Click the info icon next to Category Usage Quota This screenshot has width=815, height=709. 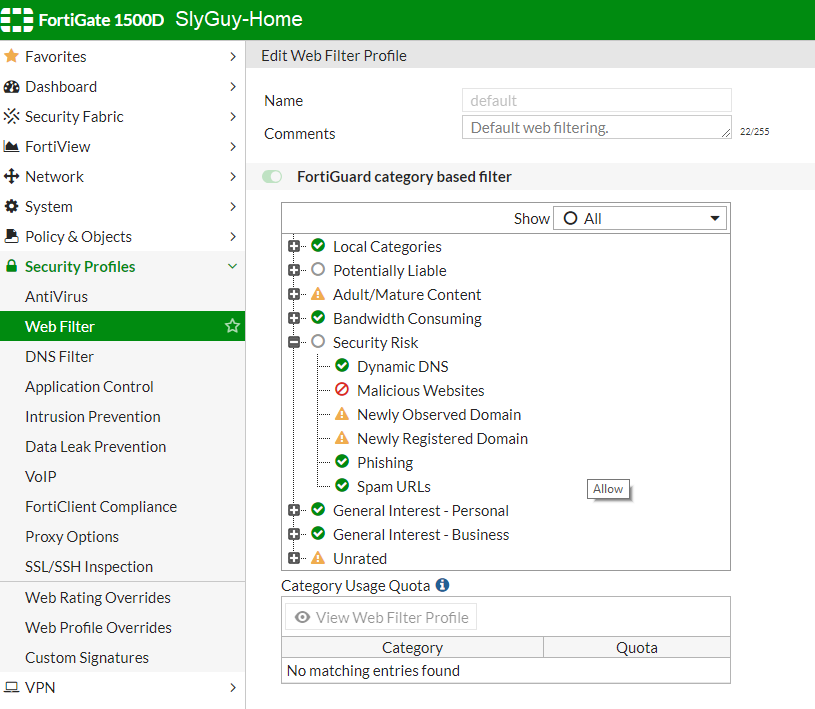point(442,585)
